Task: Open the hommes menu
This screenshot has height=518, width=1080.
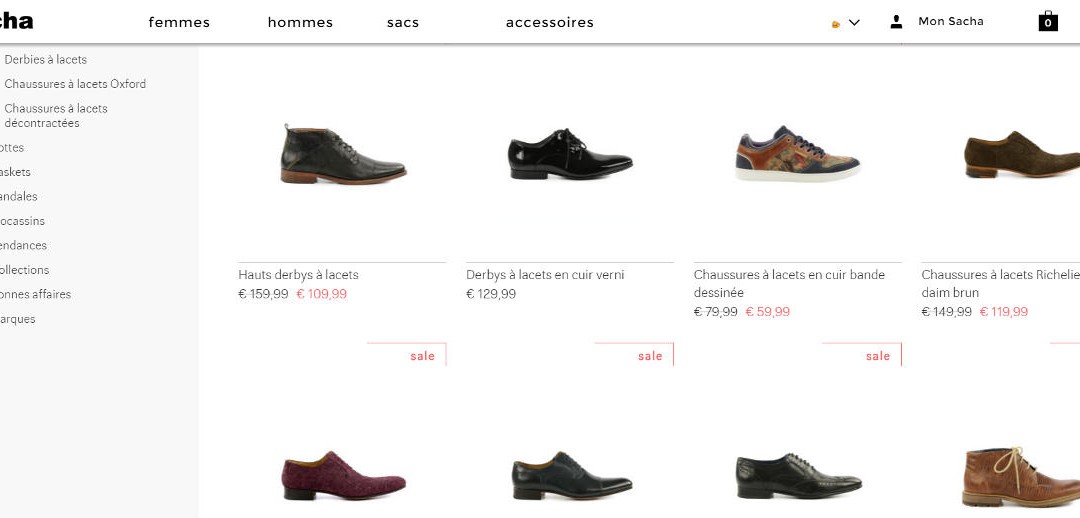Action: pyautogui.click(x=300, y=22)
